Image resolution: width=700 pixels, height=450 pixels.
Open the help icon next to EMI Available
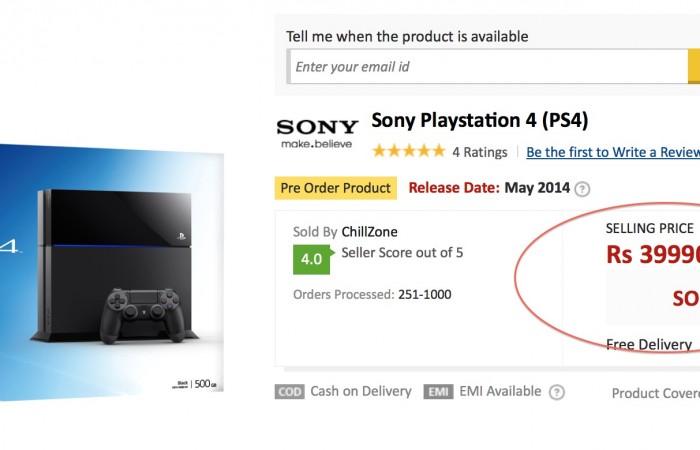coord(557,392)
